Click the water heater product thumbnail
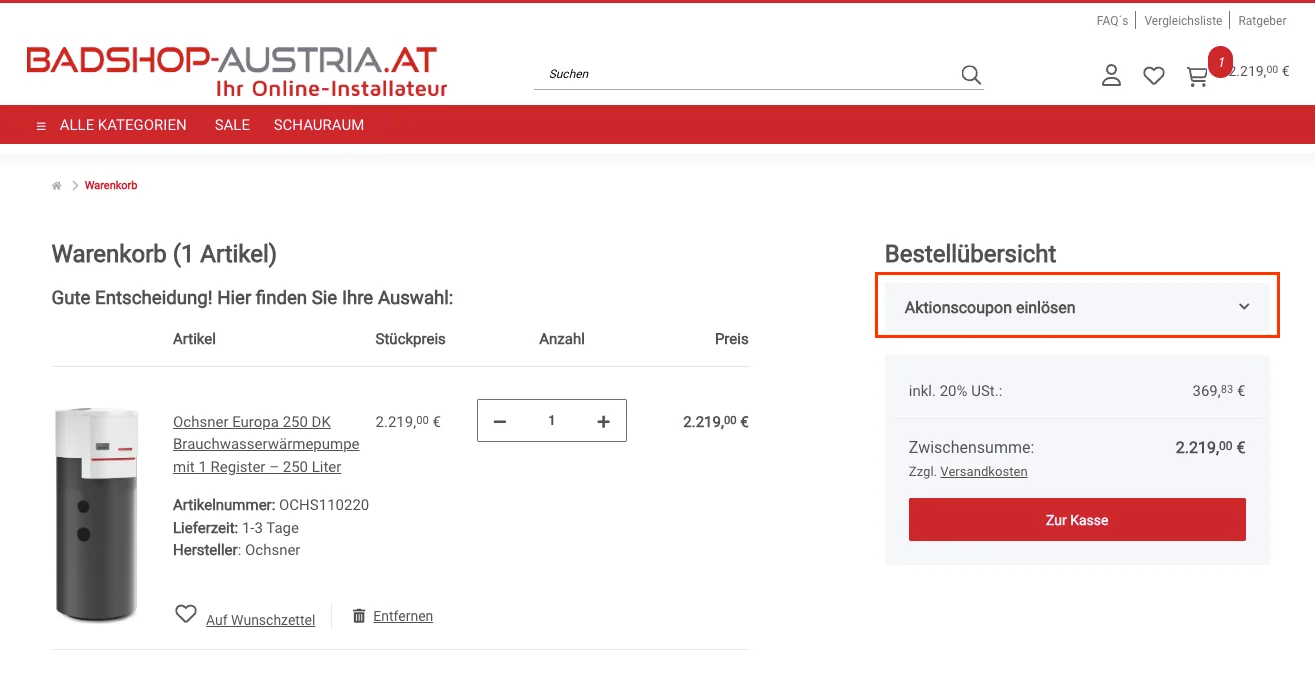This screenshot has height=681, width=1315. [96, 514]
